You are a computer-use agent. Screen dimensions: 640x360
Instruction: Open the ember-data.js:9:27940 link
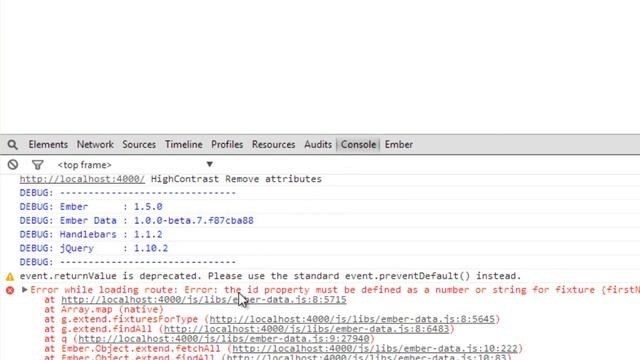(224, 339)
